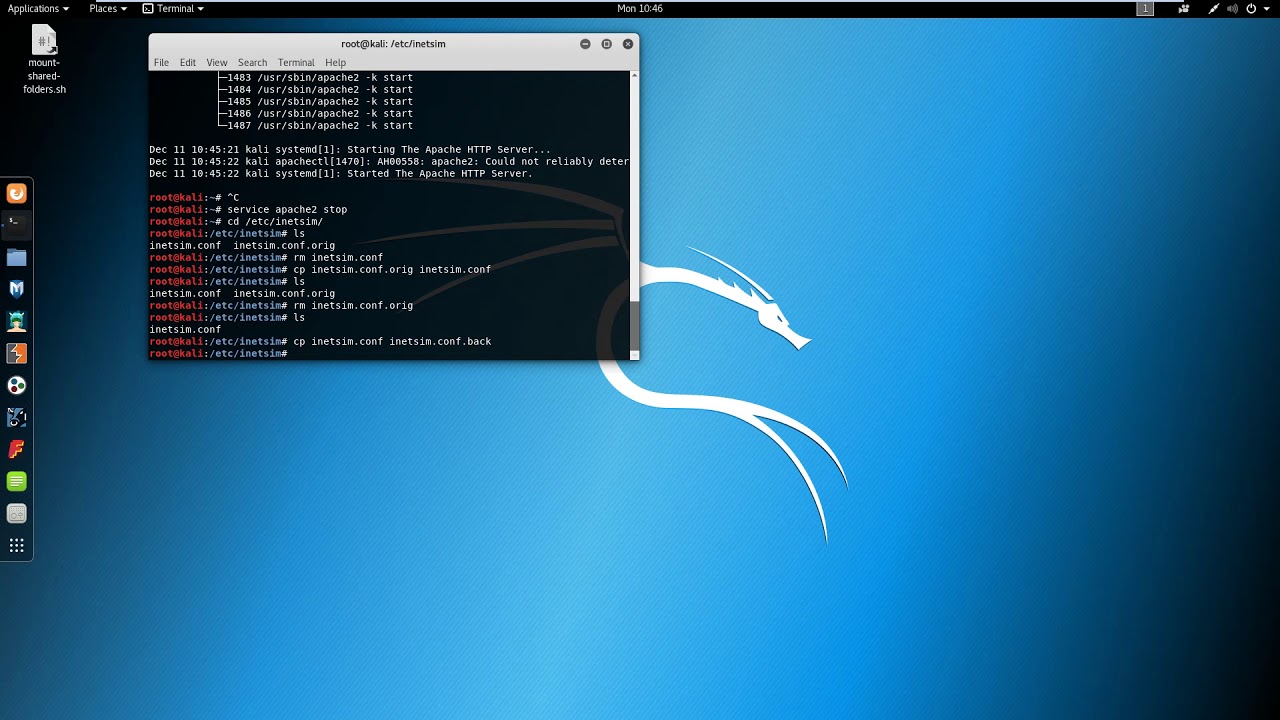The width and height of the screenshot is (1280, 720).
Task: Click the volume speaker tray icon
Action: [1233, 8]
